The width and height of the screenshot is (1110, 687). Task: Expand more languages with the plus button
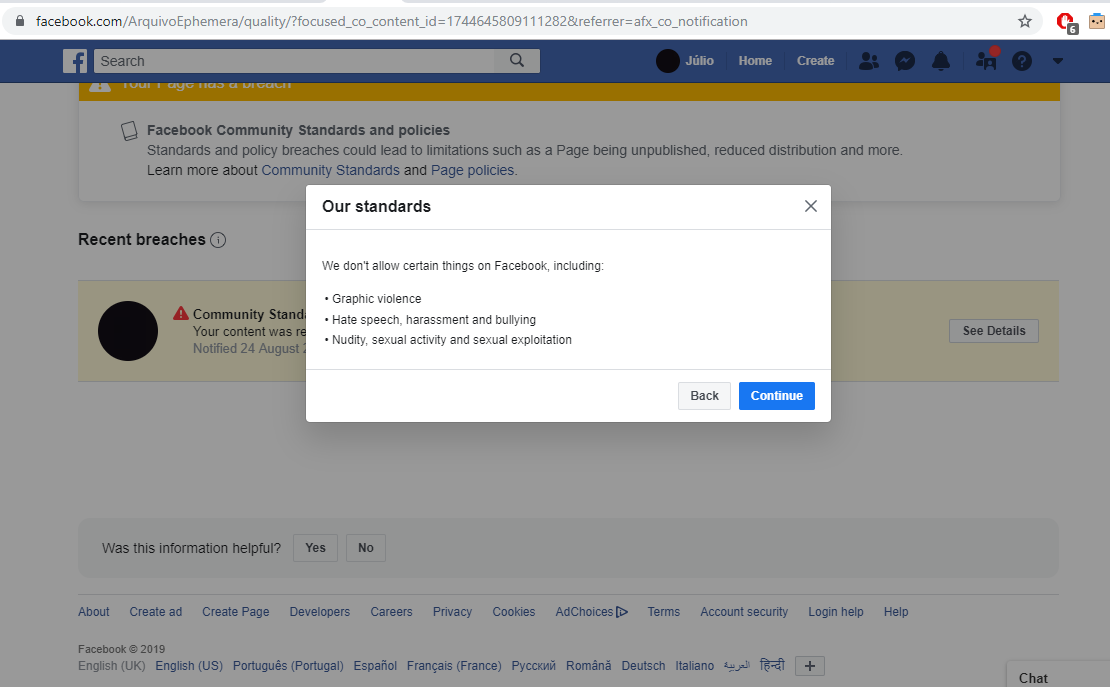809,666
